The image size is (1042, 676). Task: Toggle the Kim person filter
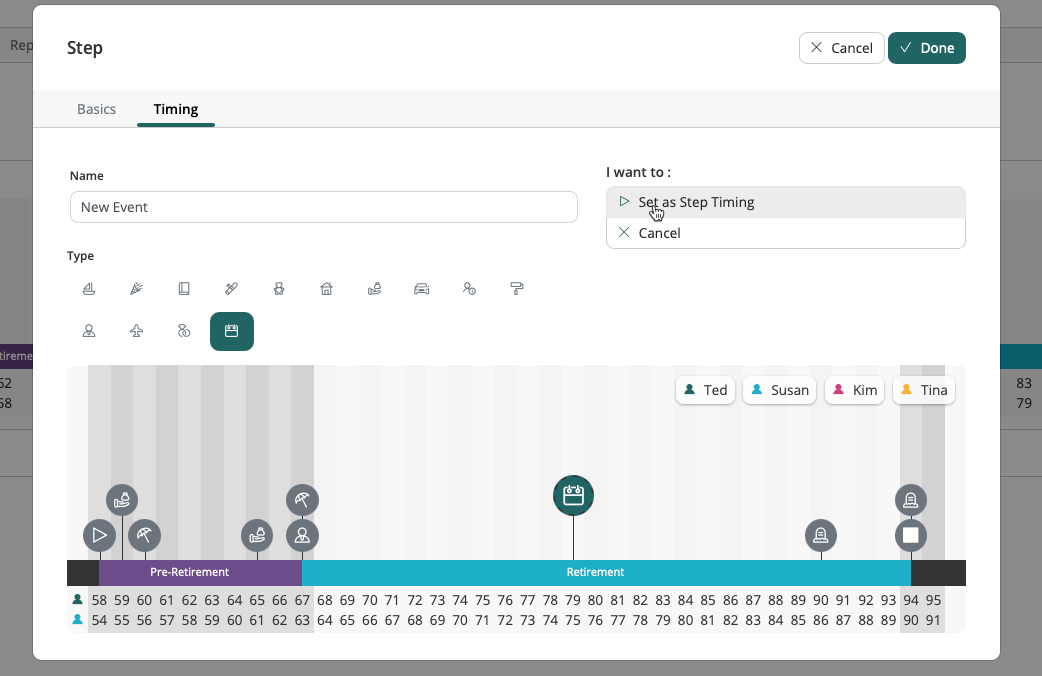pyautogui.click(x=854, y=390)
